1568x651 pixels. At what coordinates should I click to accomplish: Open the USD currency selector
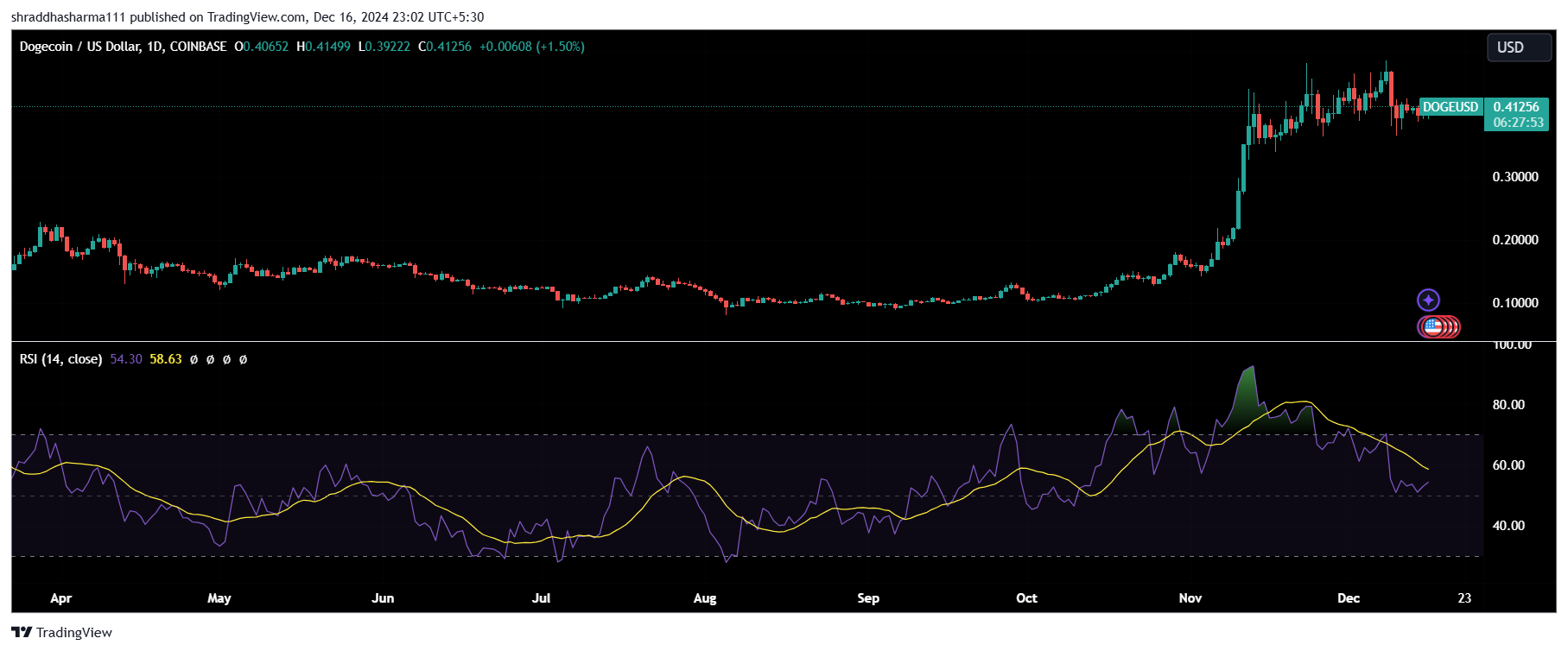coord(1519,47)
